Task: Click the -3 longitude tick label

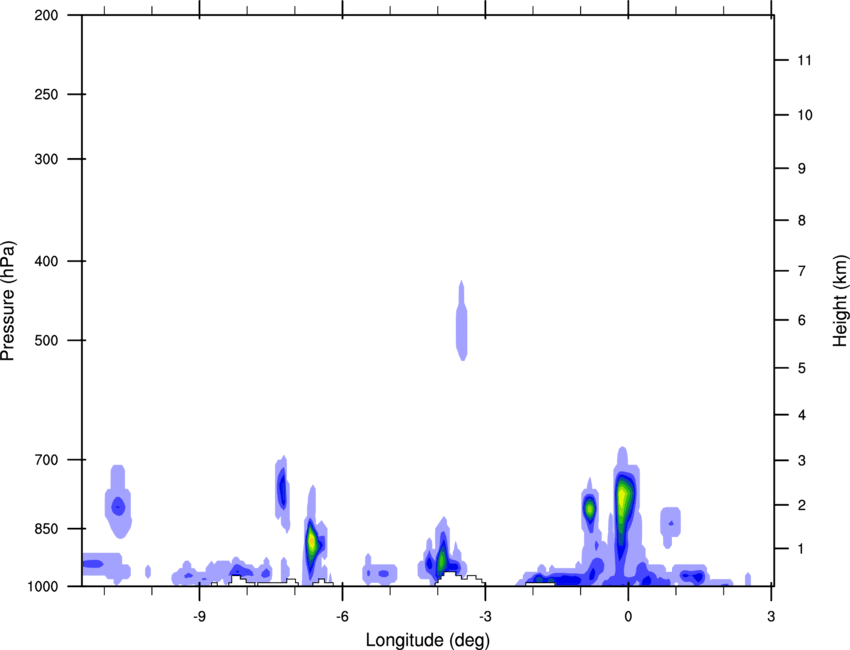Action: (485, 616)
